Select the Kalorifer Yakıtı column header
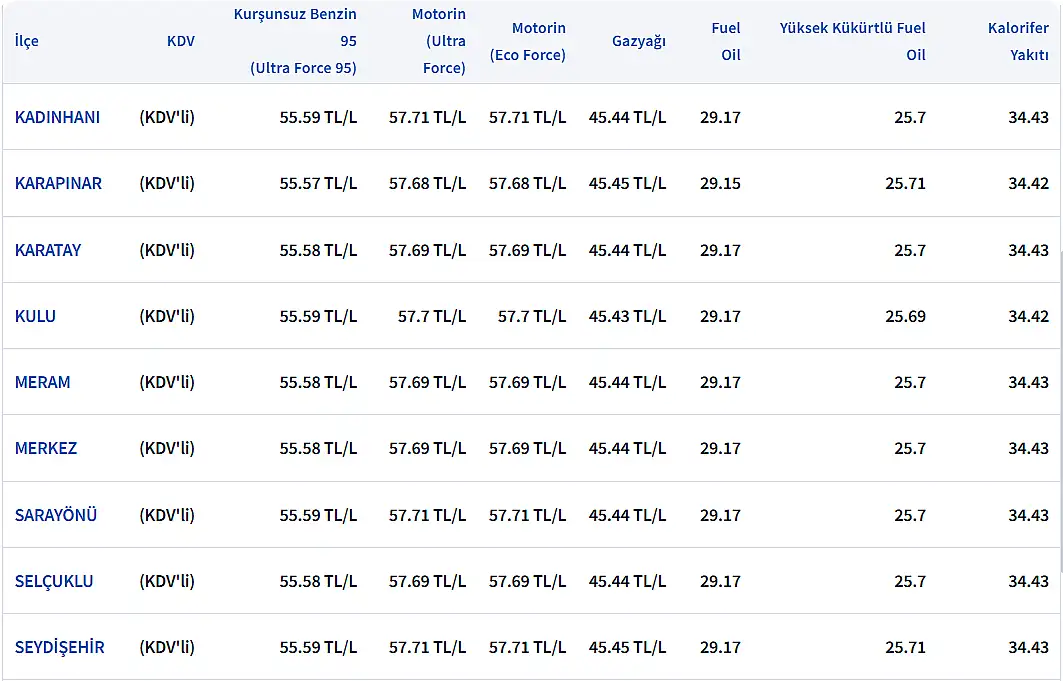This screenshot has width=1063, height=681. pos(1018,41)
